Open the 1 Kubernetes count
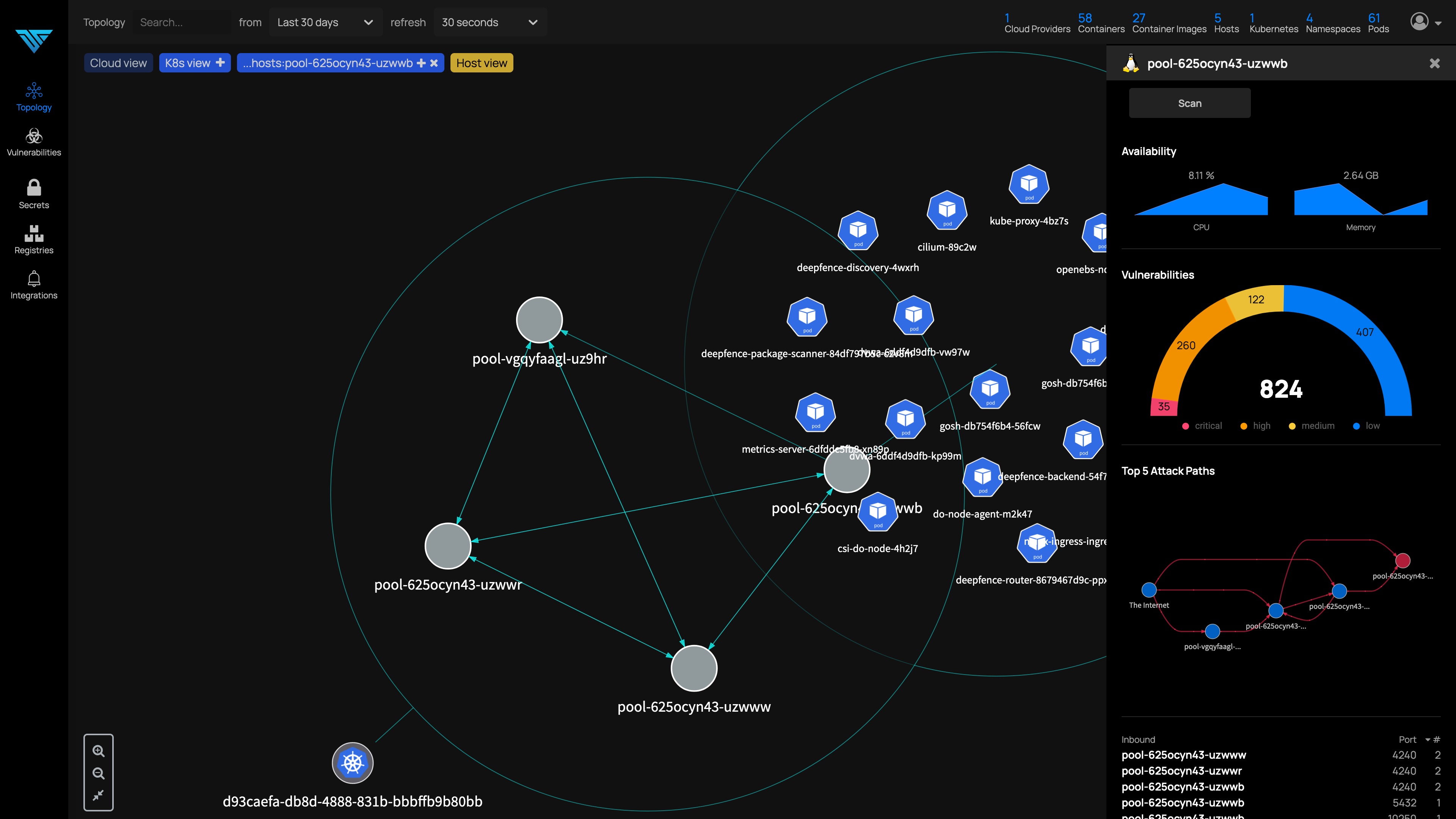The height and width of the screenshot is (819, 1456). [1274, 23]
